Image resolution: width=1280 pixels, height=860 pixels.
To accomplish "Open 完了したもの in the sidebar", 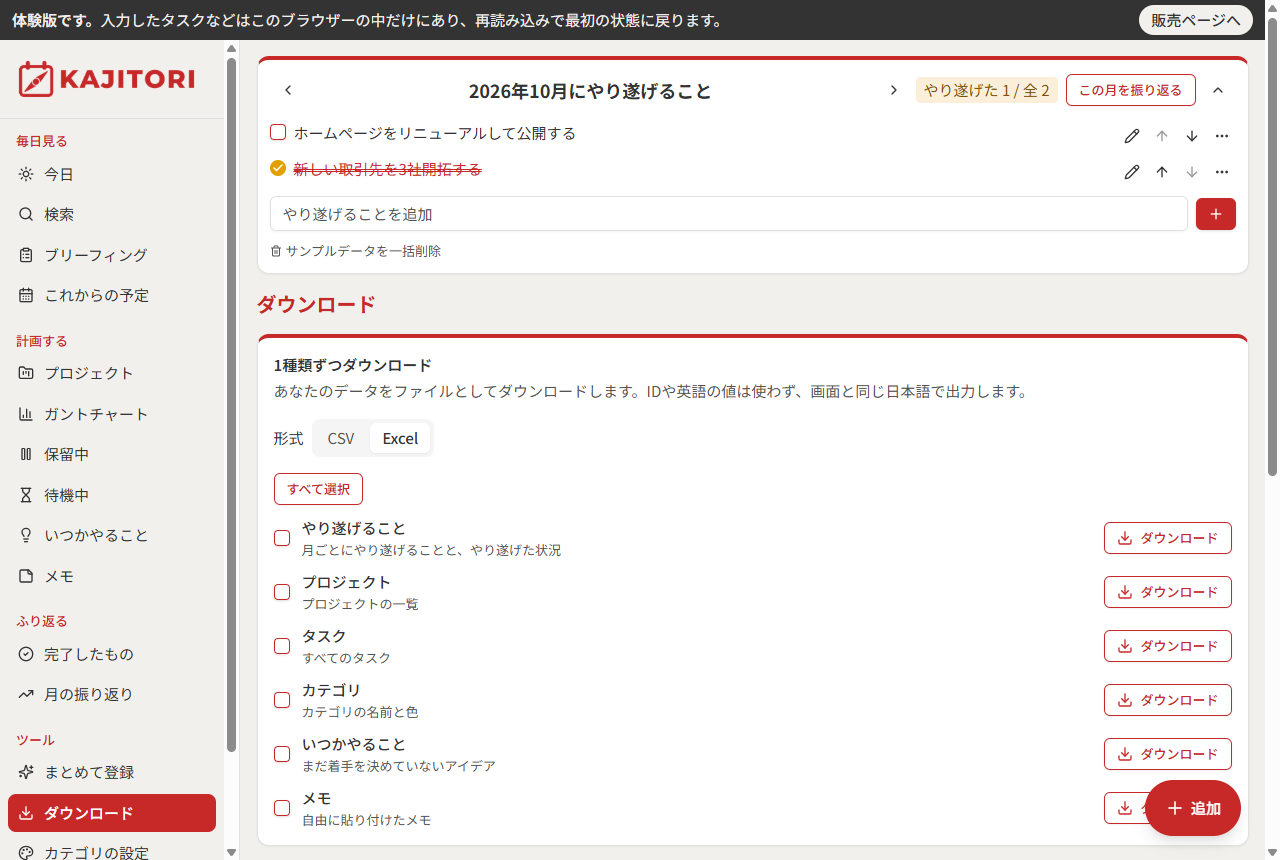I will [x=112, y=654].
